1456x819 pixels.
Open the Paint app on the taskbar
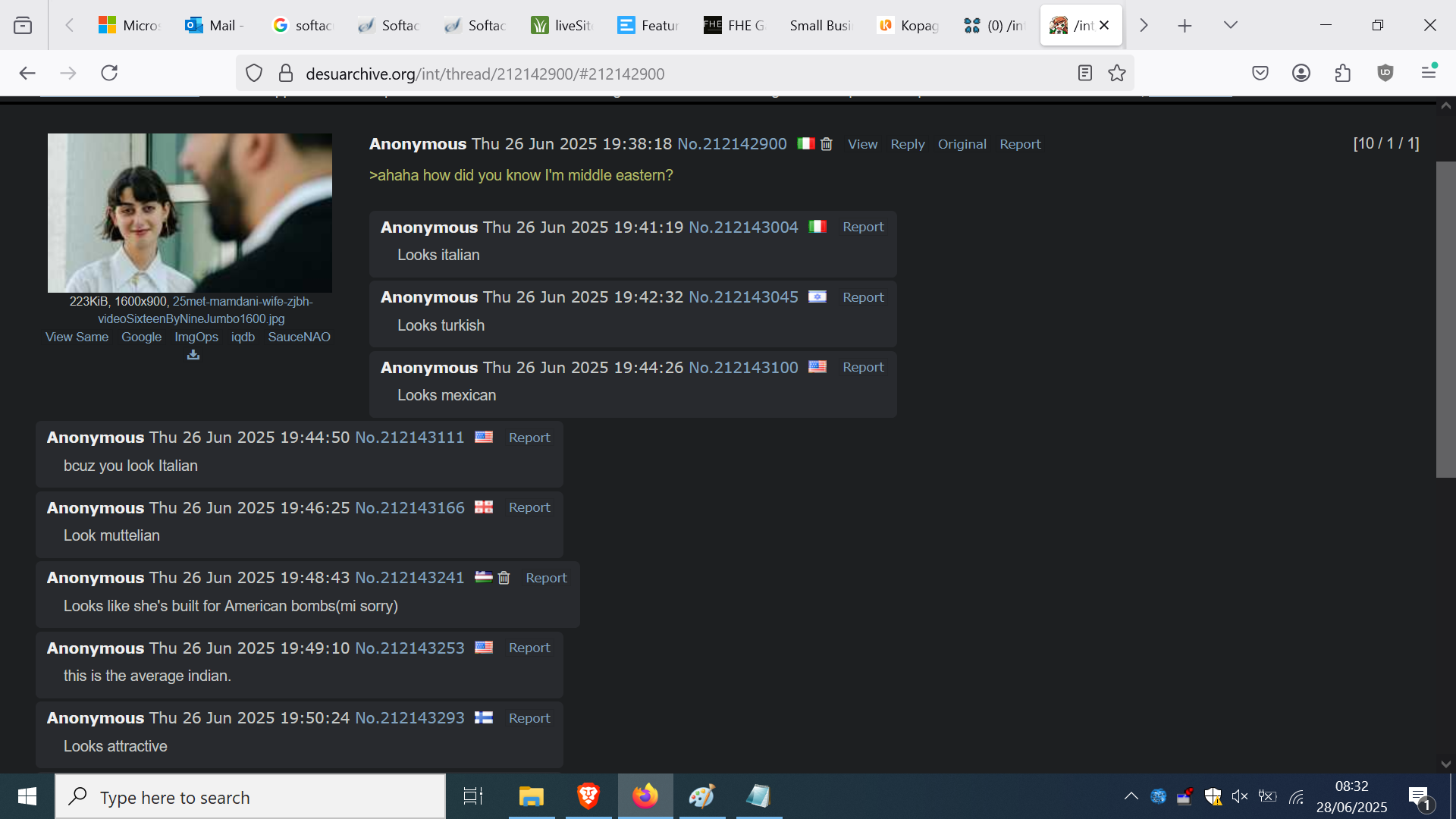(x=702, y=796)
